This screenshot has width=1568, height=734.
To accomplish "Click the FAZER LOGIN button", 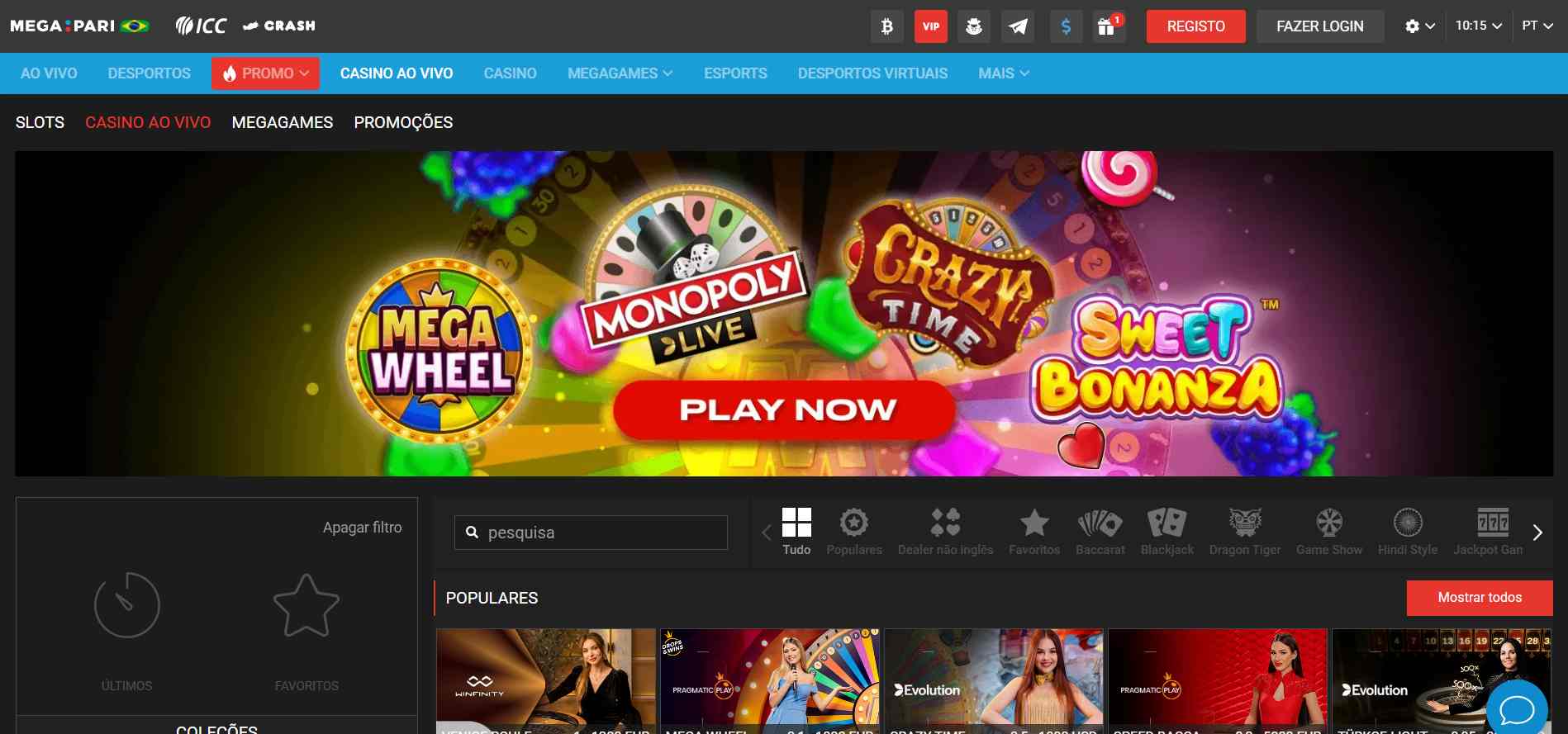I will 1320,26.
